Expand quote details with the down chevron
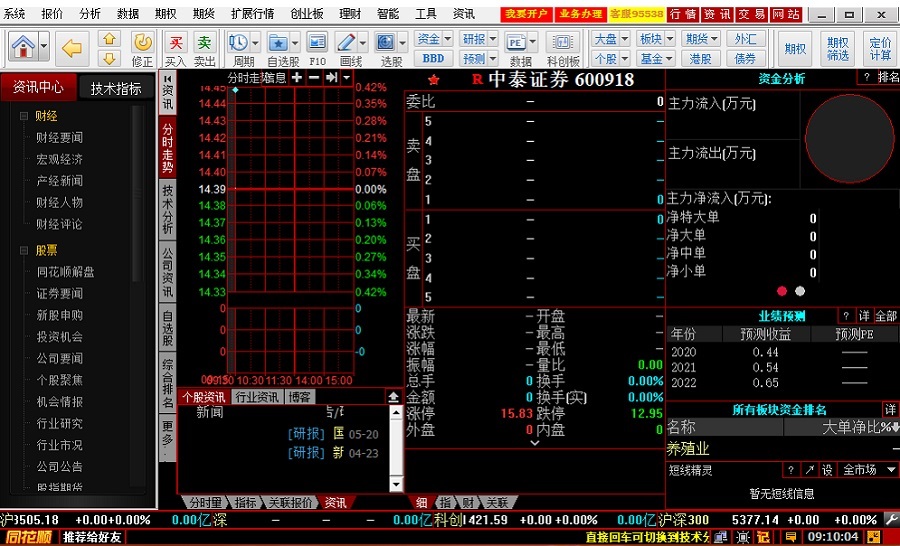This screenshot has height=546, width=900. click(x=534, y=443)
